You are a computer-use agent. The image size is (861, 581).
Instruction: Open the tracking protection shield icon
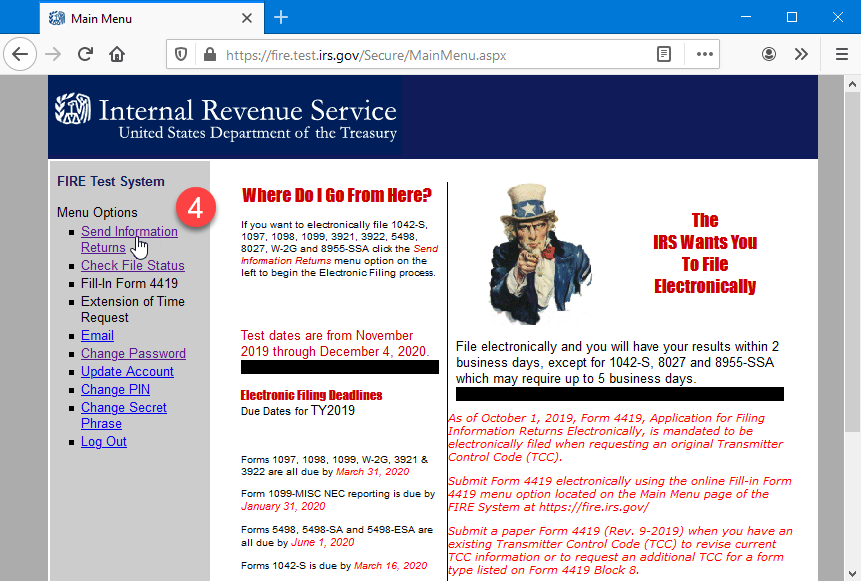coord(181,55)
